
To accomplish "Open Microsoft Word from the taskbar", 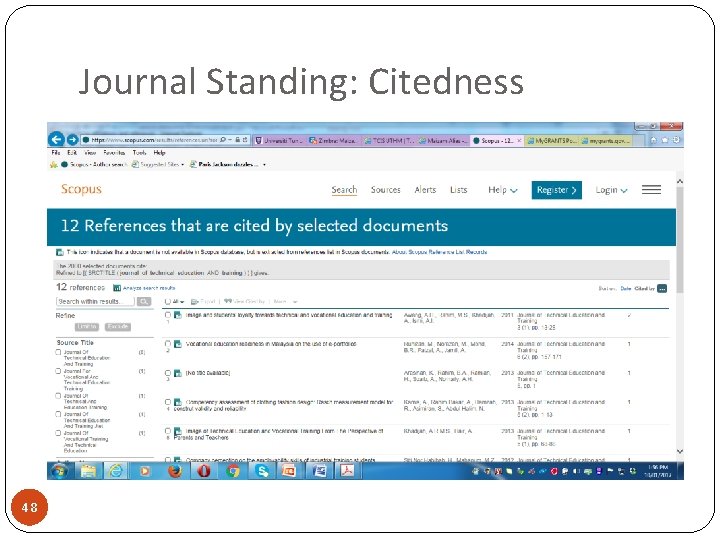I will point(319,471).
